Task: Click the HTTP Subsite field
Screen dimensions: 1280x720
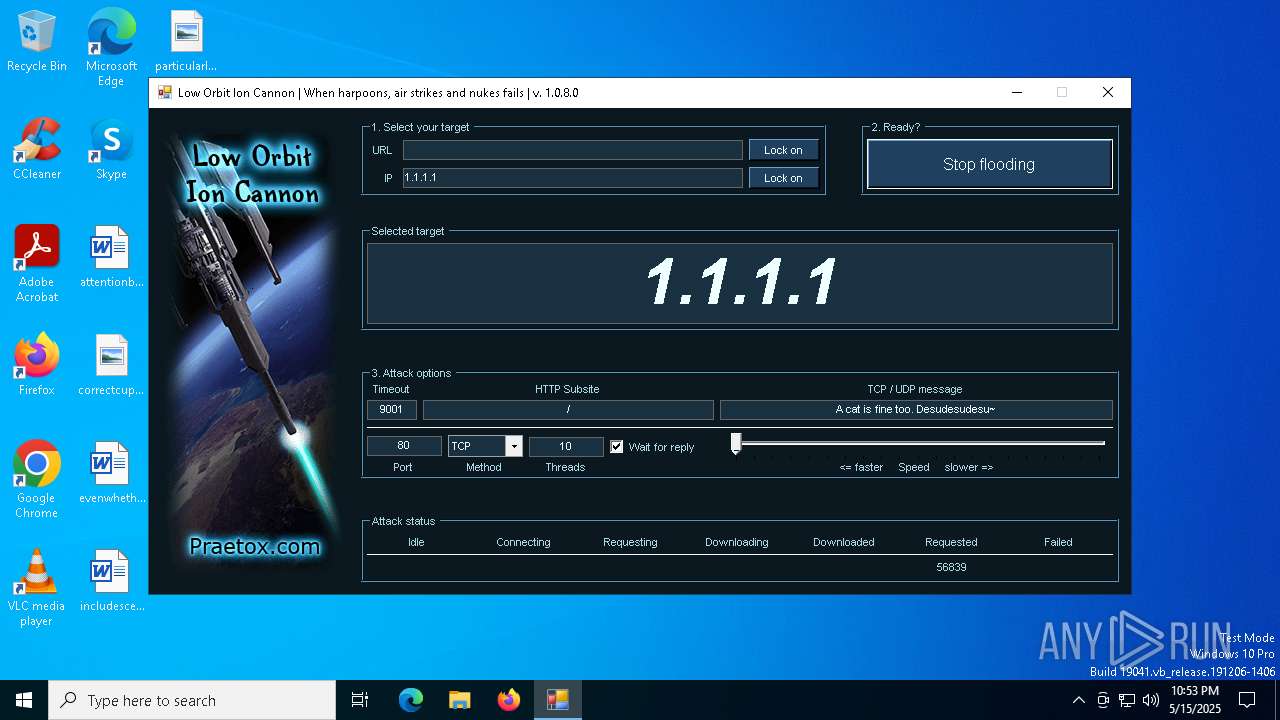Action: pos(568,410)
